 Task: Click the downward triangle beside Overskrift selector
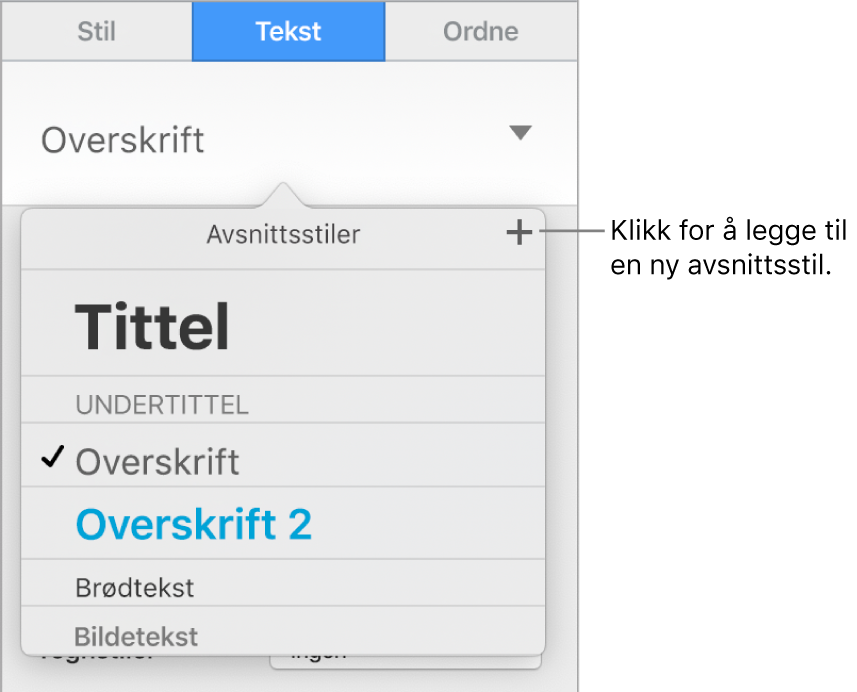(x=520, y=133)
